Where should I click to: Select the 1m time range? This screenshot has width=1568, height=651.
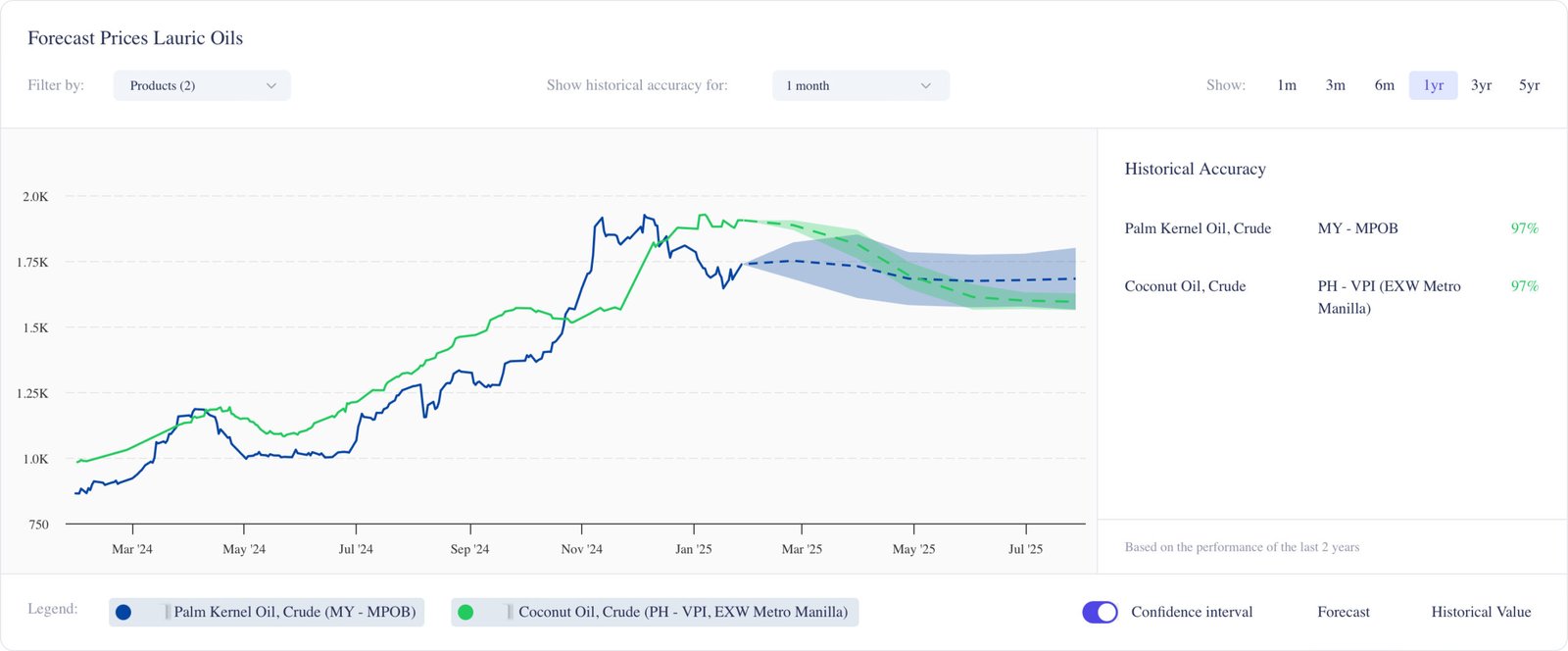tap(1287, 85)
